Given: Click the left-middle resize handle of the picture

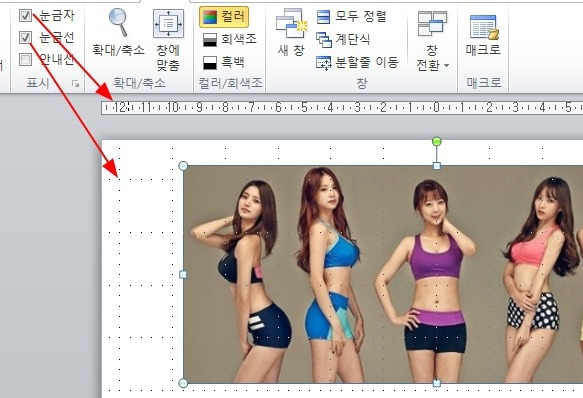Looking at the screenshot, I should click(x=183, y=275).
